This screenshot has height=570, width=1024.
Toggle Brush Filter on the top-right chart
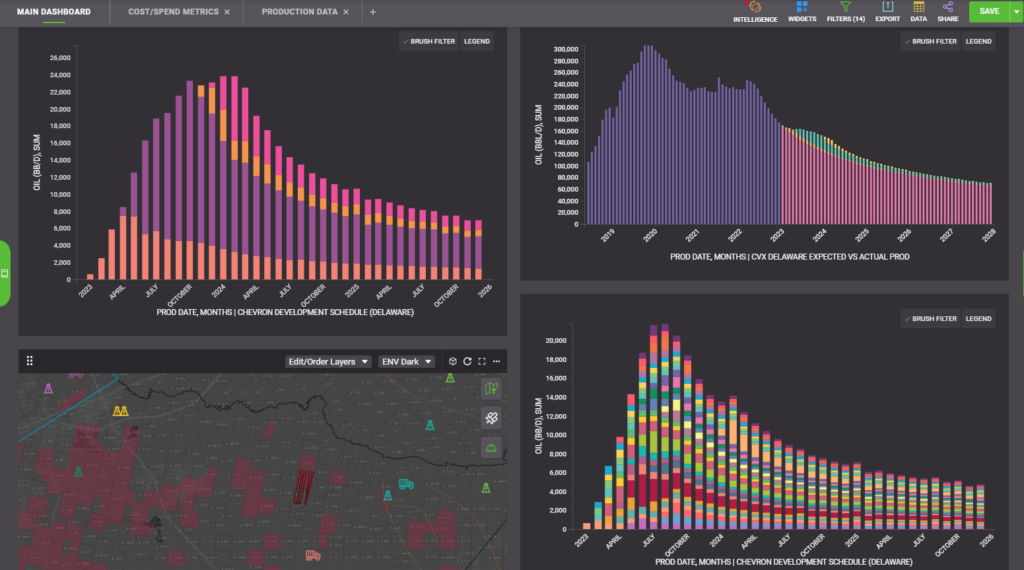(x=930, y=42)
